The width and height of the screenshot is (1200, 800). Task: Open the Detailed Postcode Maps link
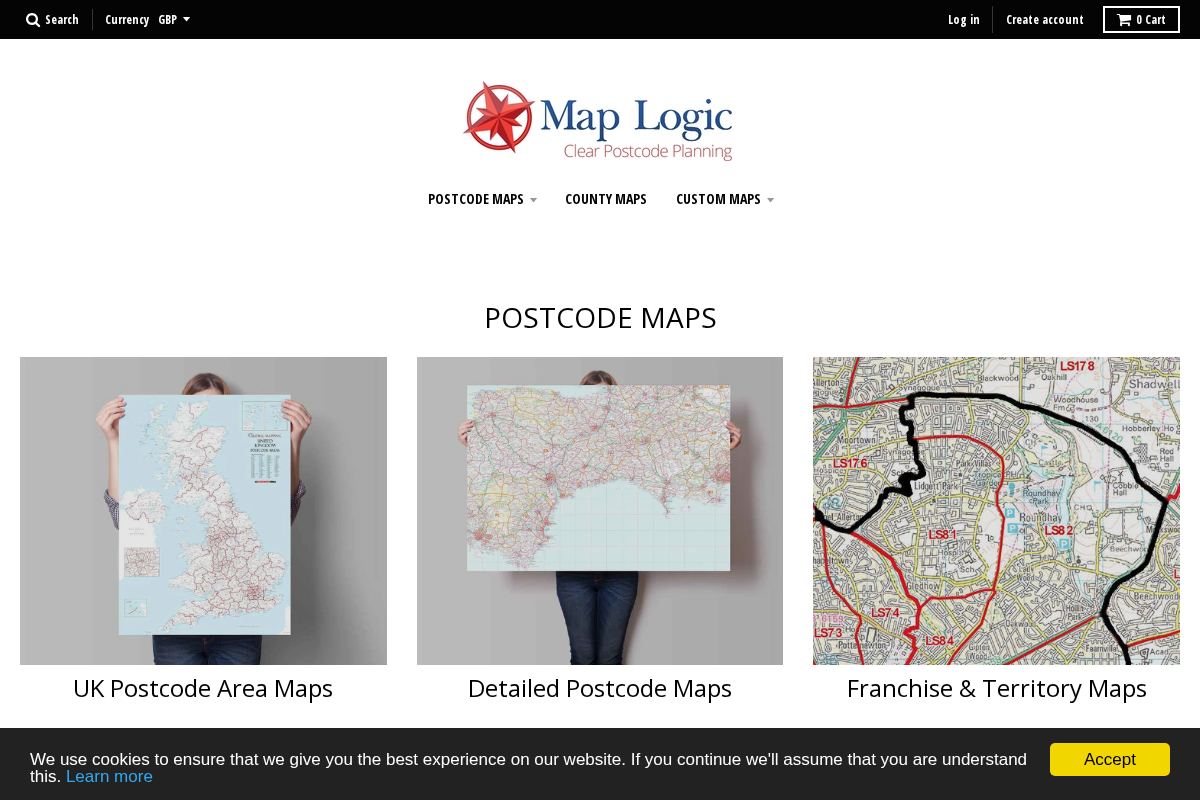pyautogui.click(x=600, y=688)
